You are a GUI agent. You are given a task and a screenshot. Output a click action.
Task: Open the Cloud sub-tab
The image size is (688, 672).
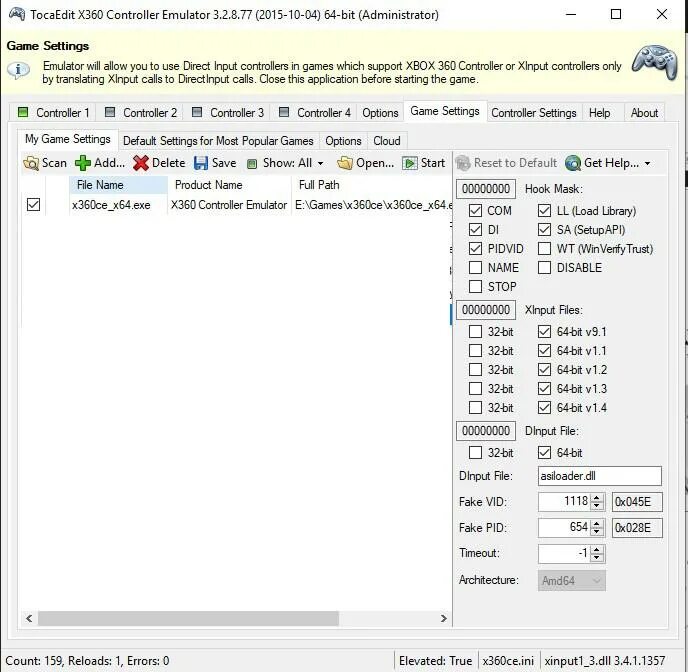tap(387, 141)
